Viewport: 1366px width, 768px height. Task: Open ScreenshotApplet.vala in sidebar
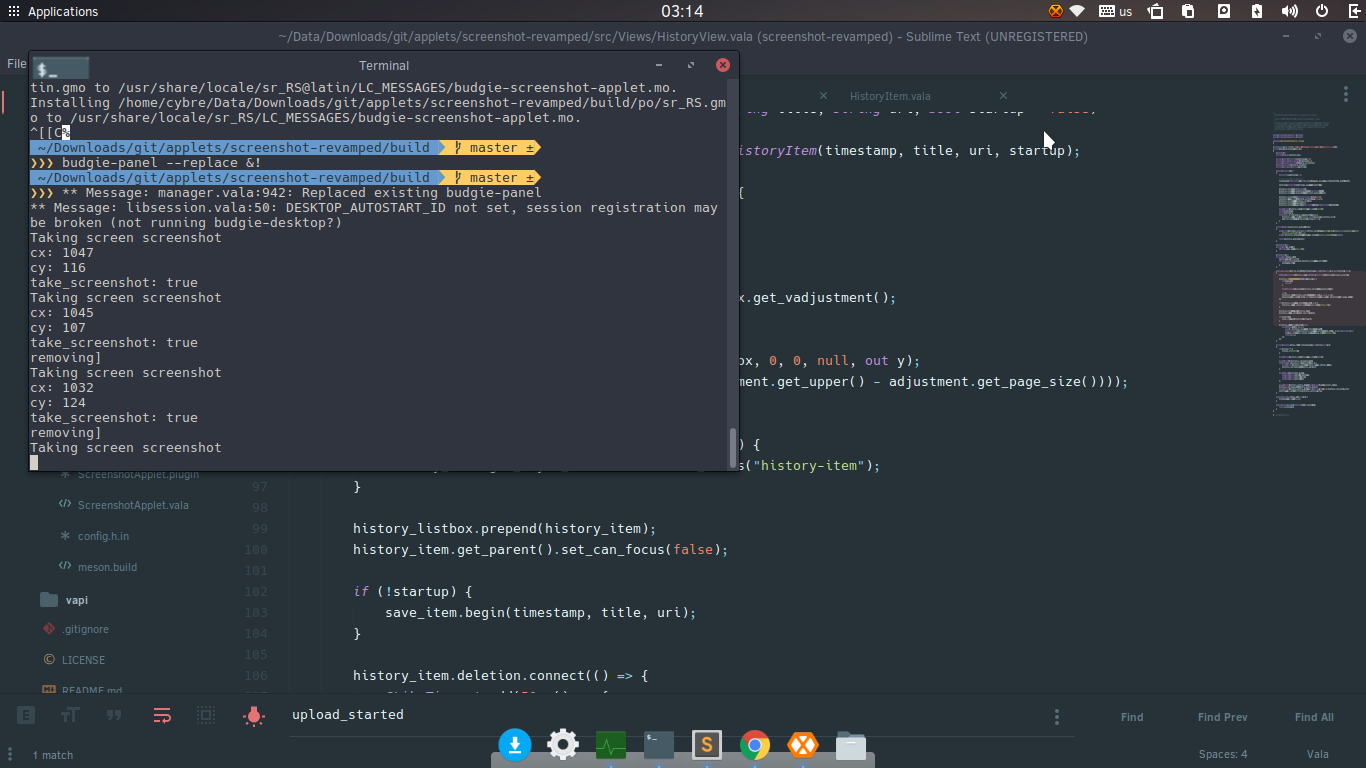[133, 505]
